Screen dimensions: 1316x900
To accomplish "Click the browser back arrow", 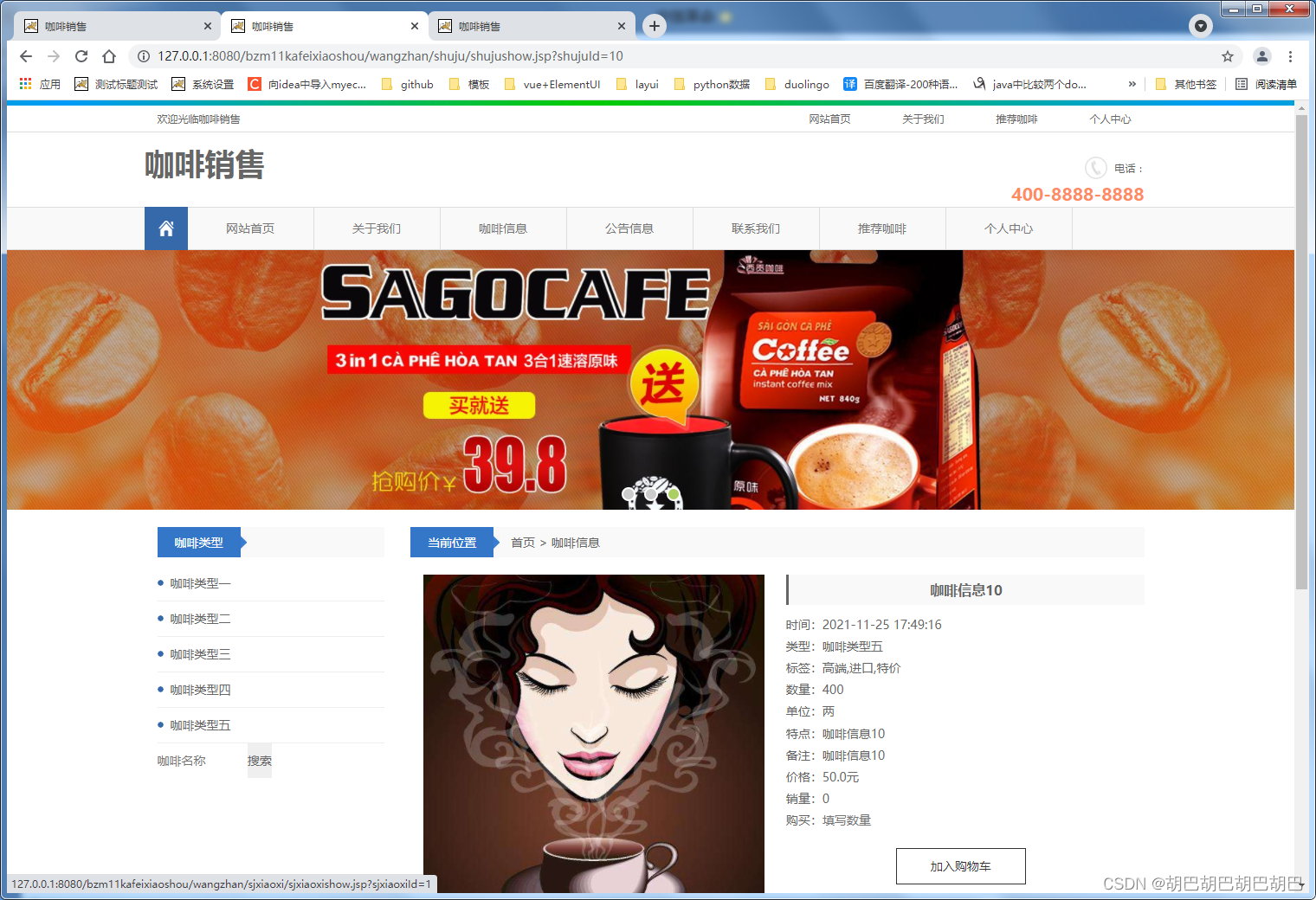I will click(26, 56).
